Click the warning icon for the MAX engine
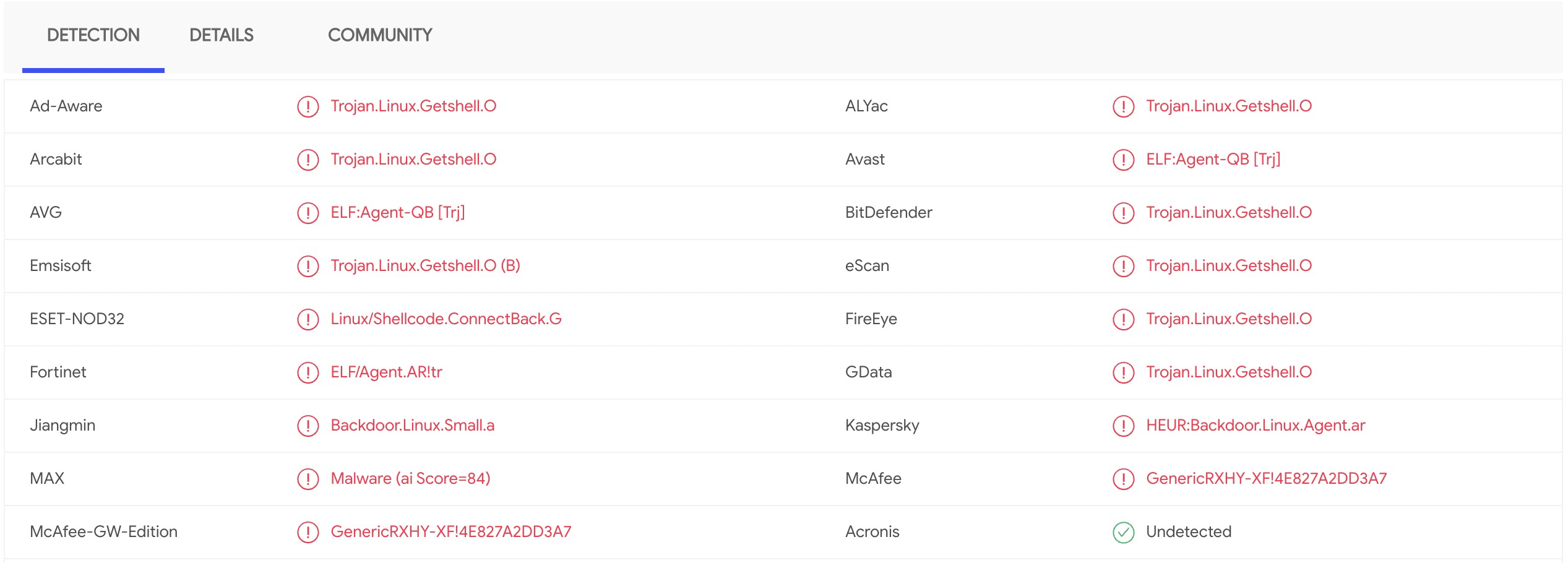 (x=308, y=479)
